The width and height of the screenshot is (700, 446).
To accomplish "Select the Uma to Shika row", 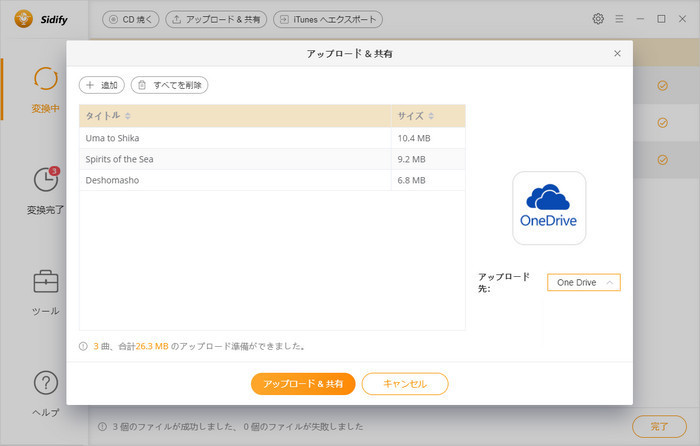I will (x=272, y=138).
